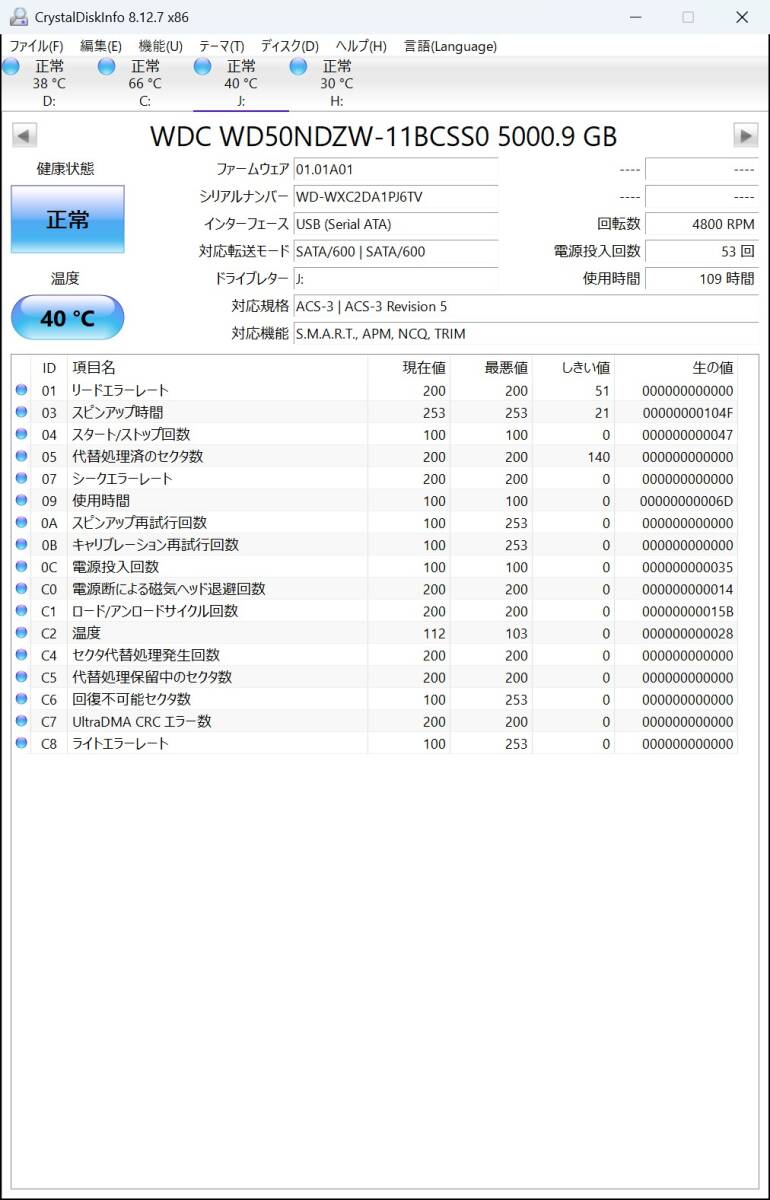
Task: Click status dot for ID C6 回復不可能セクタ数
Action: point(22,699)
